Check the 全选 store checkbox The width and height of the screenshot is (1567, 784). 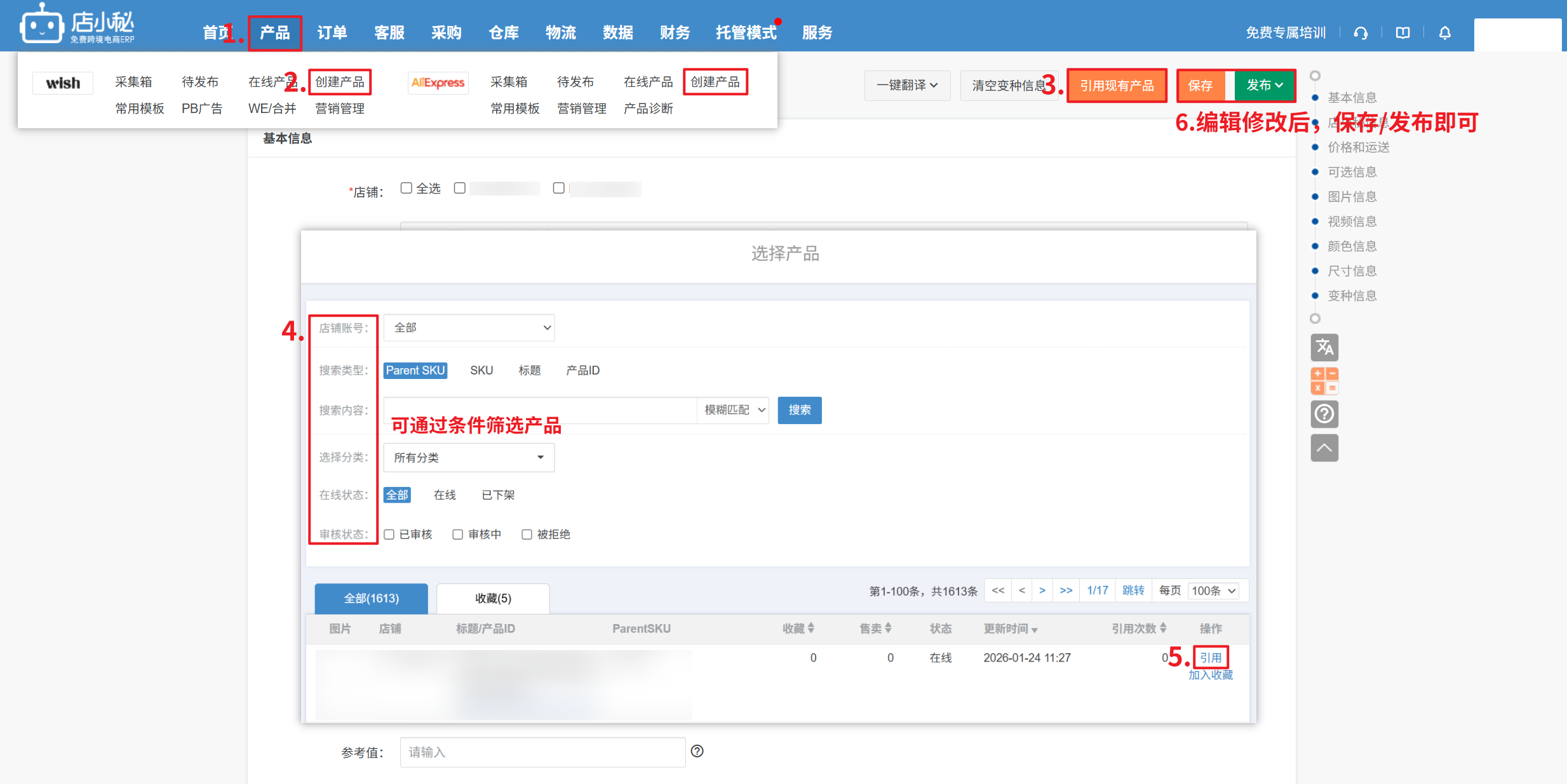tap(407, 188)
